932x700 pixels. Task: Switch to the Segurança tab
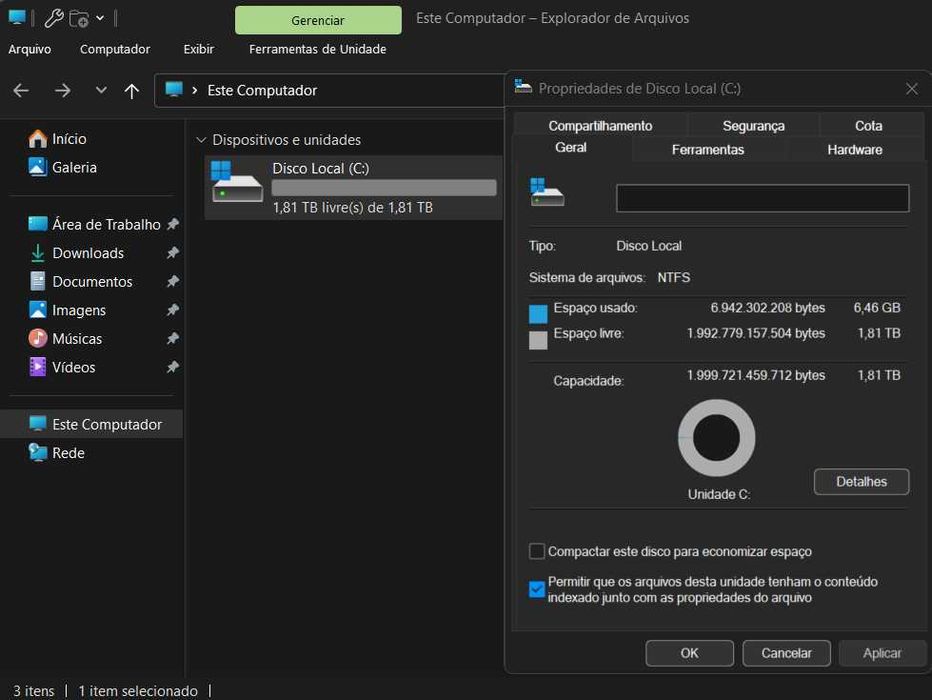754,126
